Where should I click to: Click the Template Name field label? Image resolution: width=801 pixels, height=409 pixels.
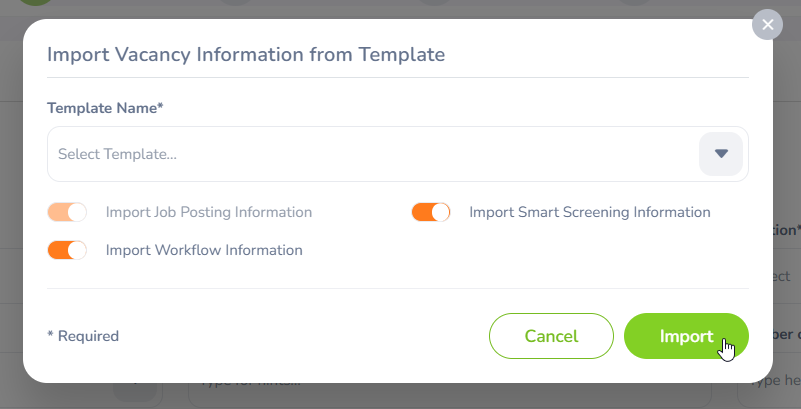[x=105, y=108]
